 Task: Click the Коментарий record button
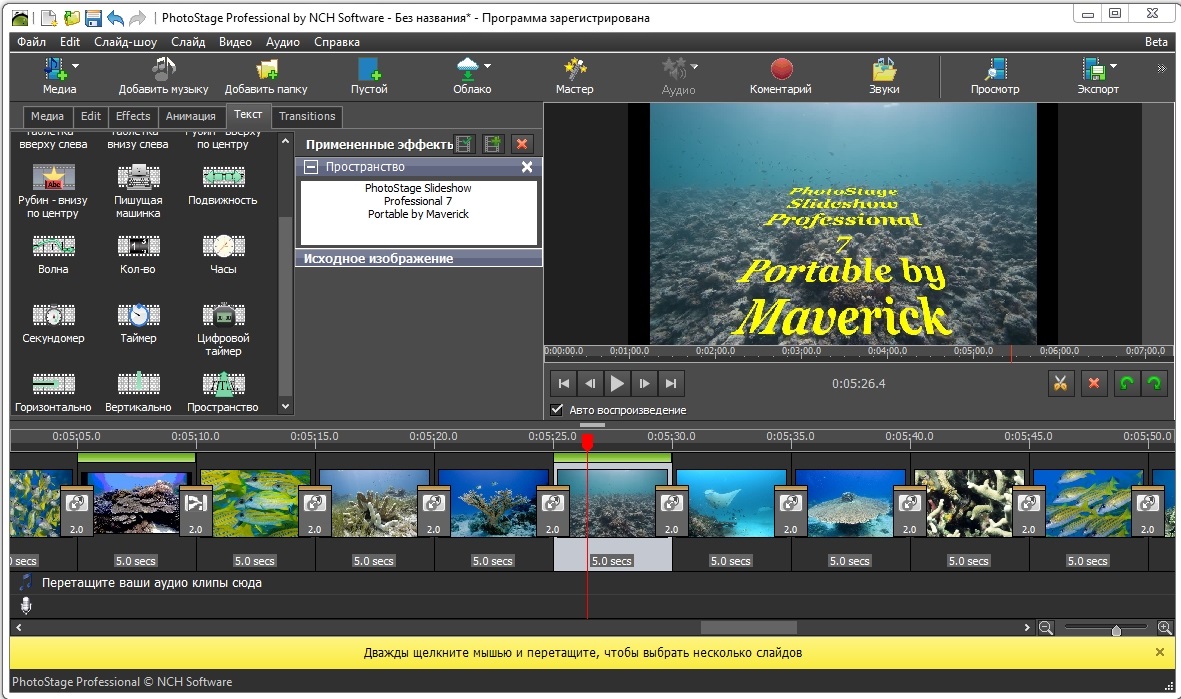click(x=781, y=76)
